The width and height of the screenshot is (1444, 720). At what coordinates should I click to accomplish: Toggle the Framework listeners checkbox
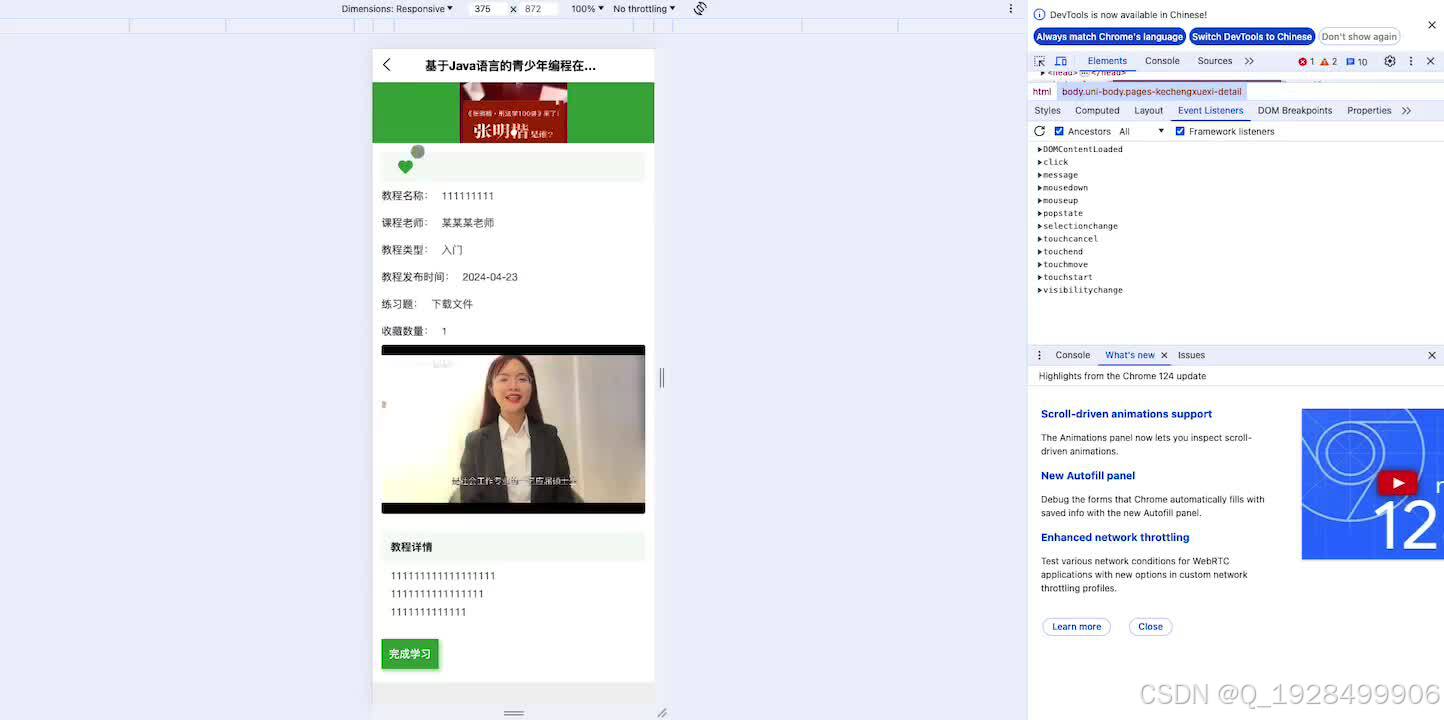coord(1180,131)
